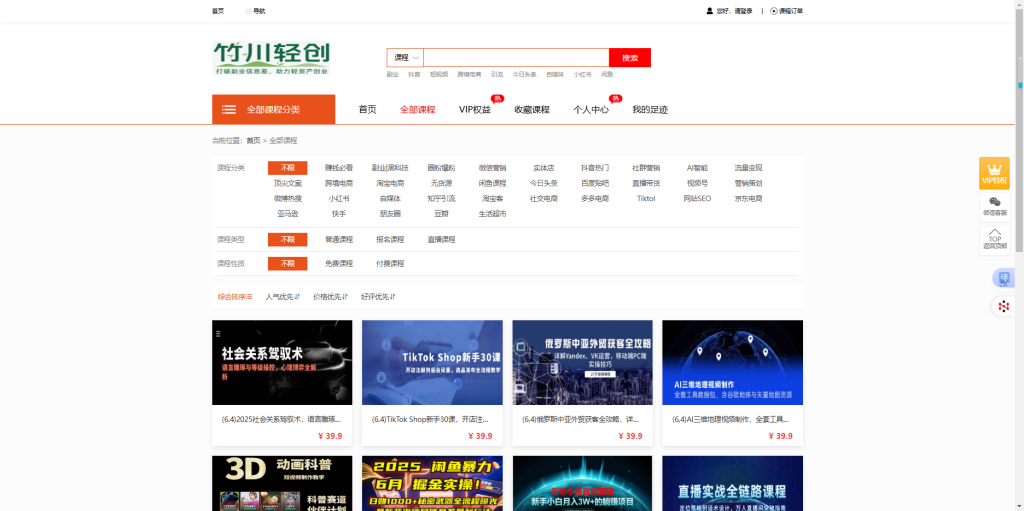Select 不限 in the 课程分类 row
Screen dimensions: 1024x511
tap(287, 168)
